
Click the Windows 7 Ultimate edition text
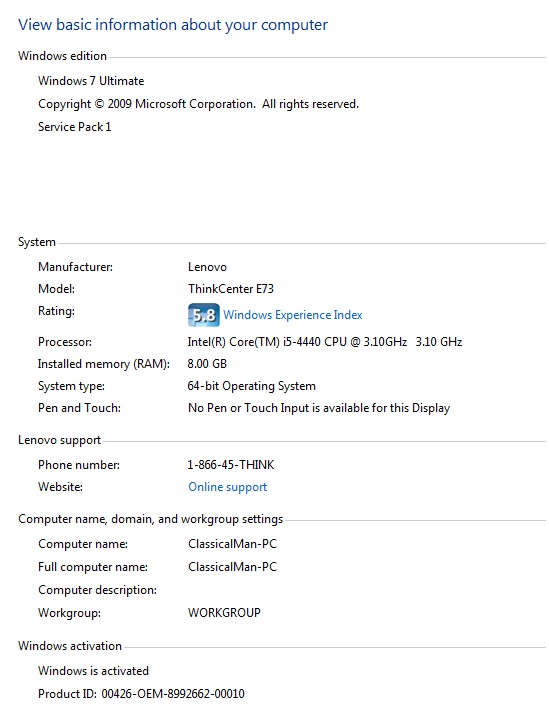[x=91, y=81]
